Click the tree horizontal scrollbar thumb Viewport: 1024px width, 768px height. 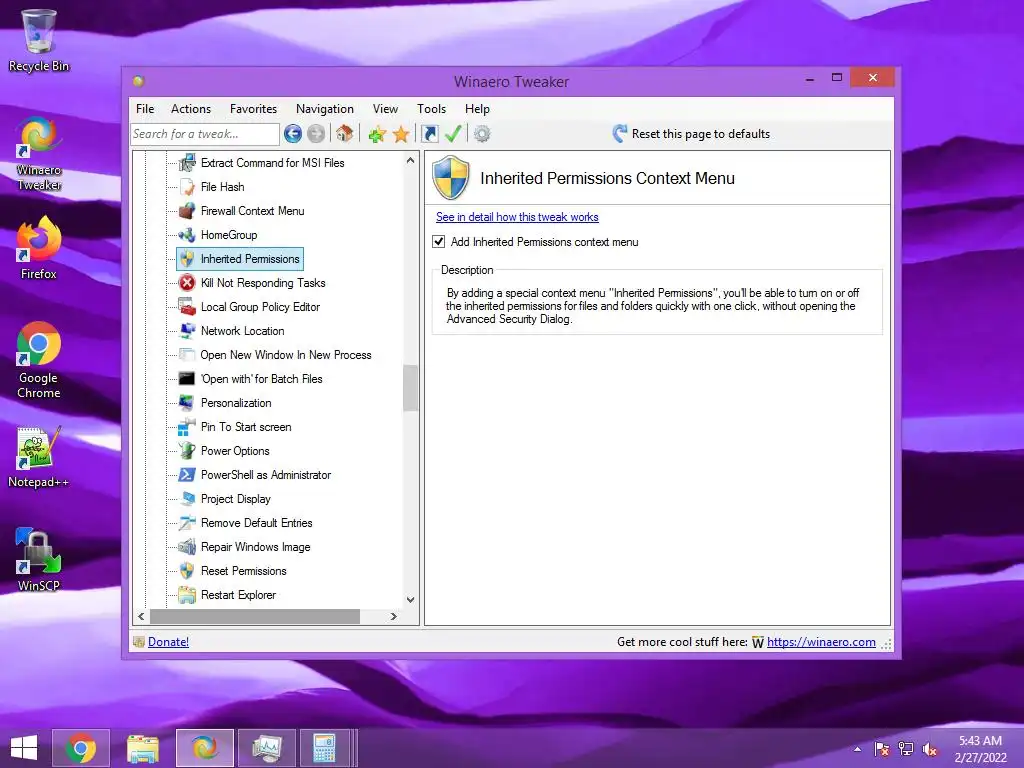coord(255,616)
